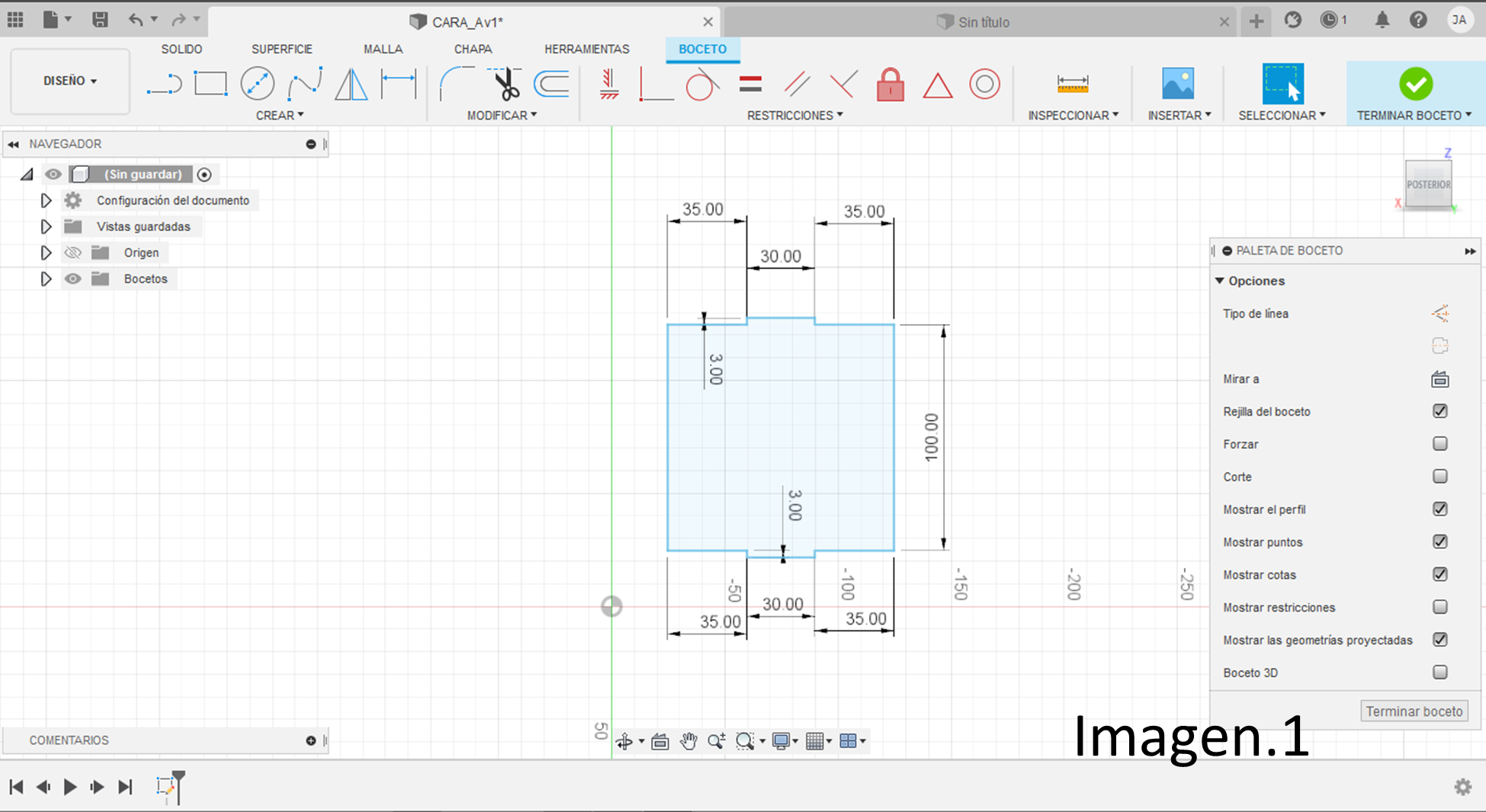Toggle Rejilla del boceto checkbox
This screenshot has width=1486, height=812.
coord(1439,411)
